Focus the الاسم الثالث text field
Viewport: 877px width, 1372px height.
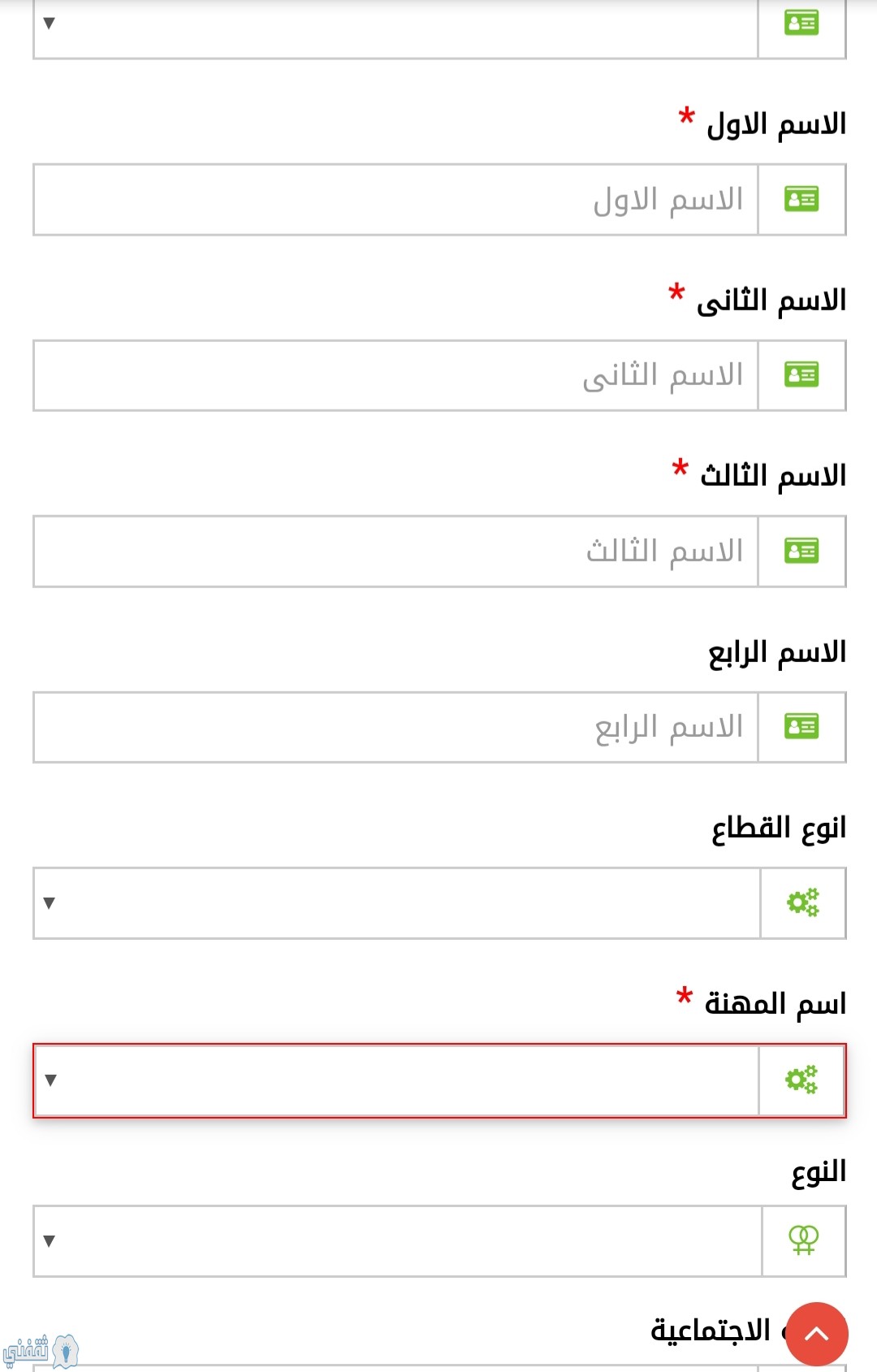coord(395,551)
